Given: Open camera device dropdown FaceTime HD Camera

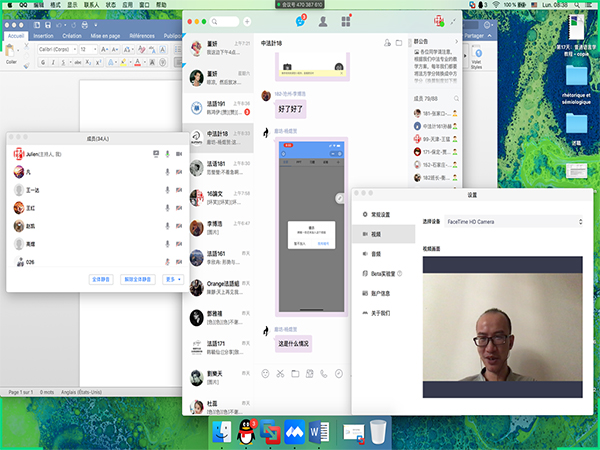Looking at the screenshot, I should pos(514,222).
